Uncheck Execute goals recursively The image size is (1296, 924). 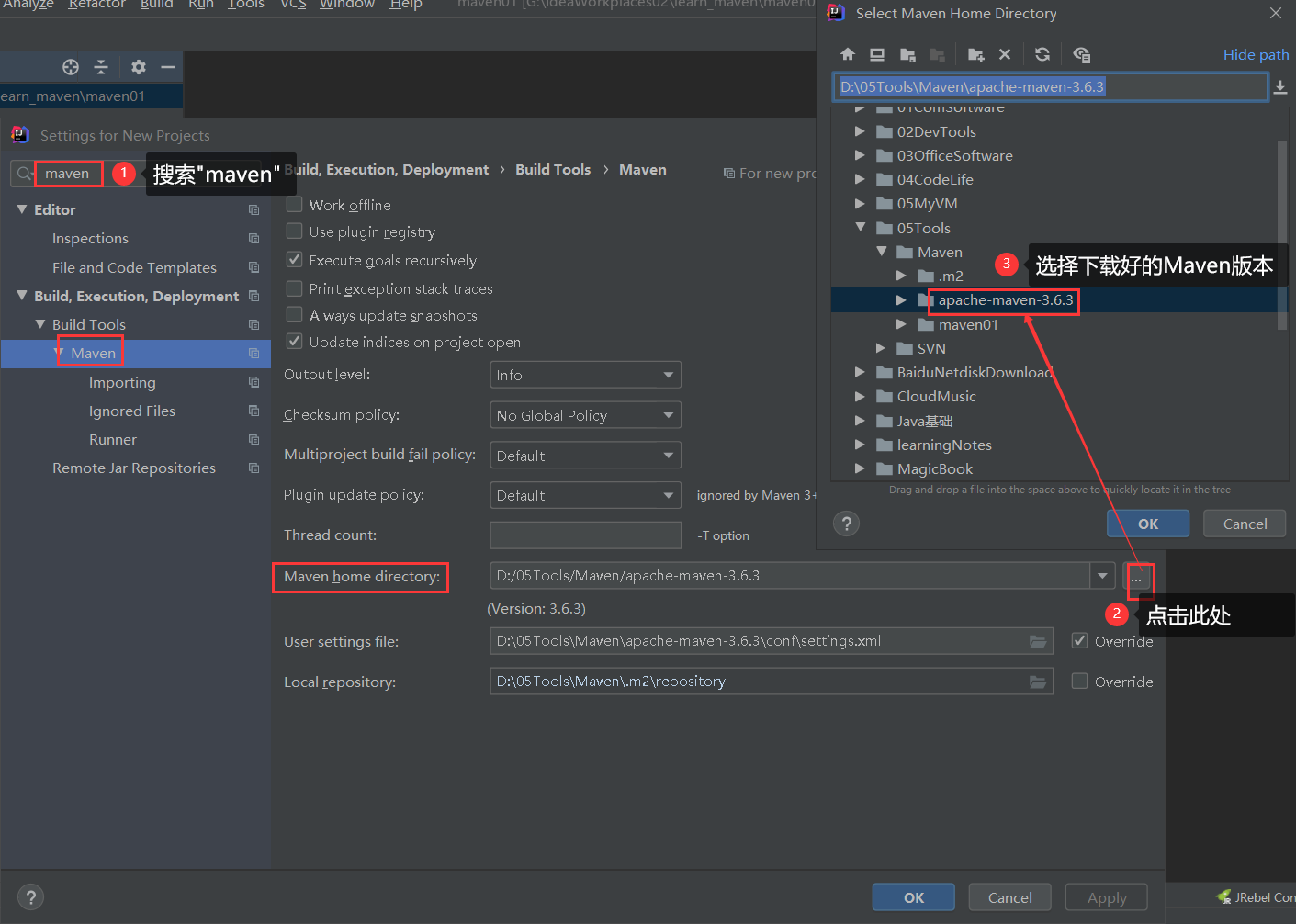(x=295, y=259)
